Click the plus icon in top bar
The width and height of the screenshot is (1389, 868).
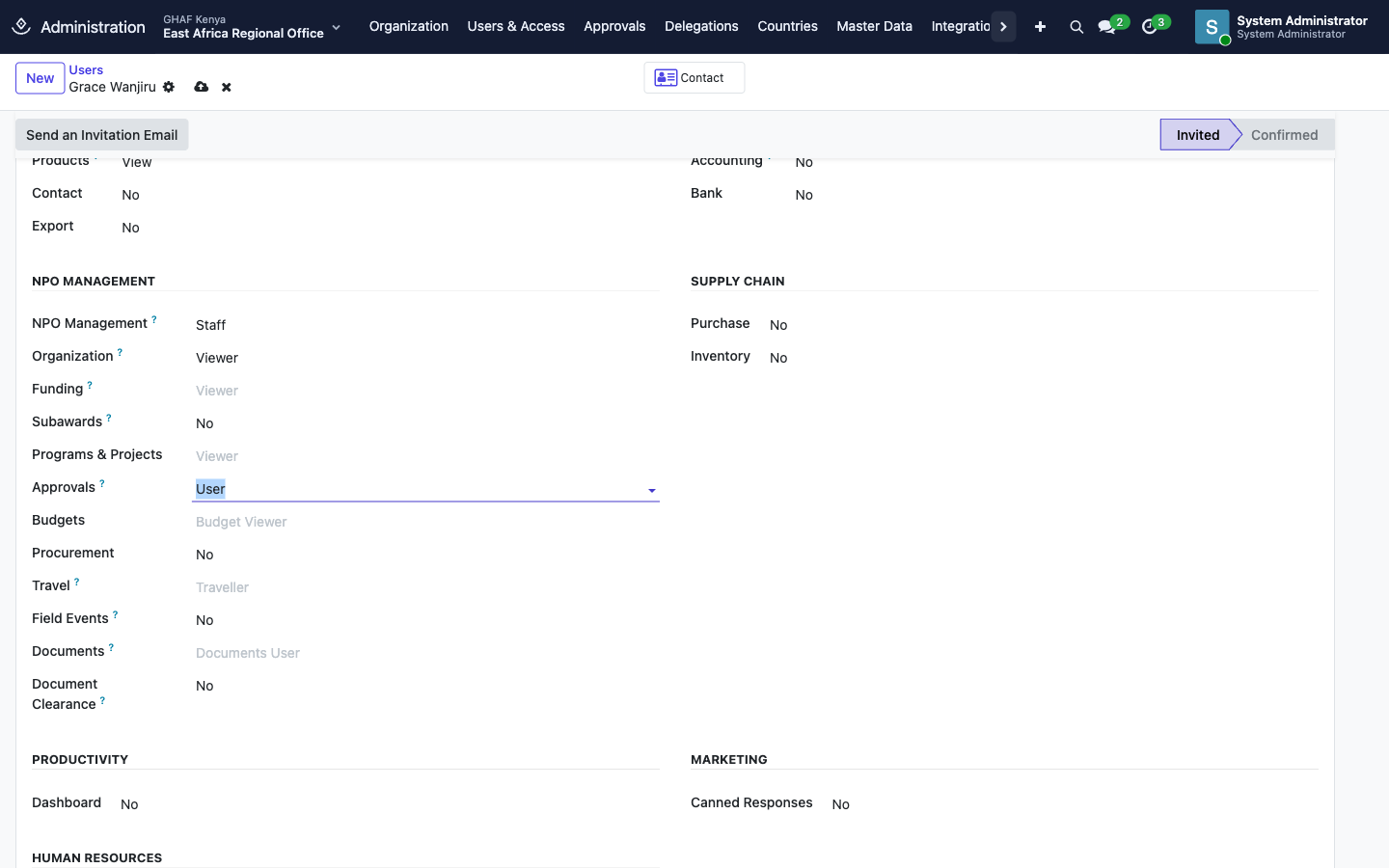click(1040, 27)
